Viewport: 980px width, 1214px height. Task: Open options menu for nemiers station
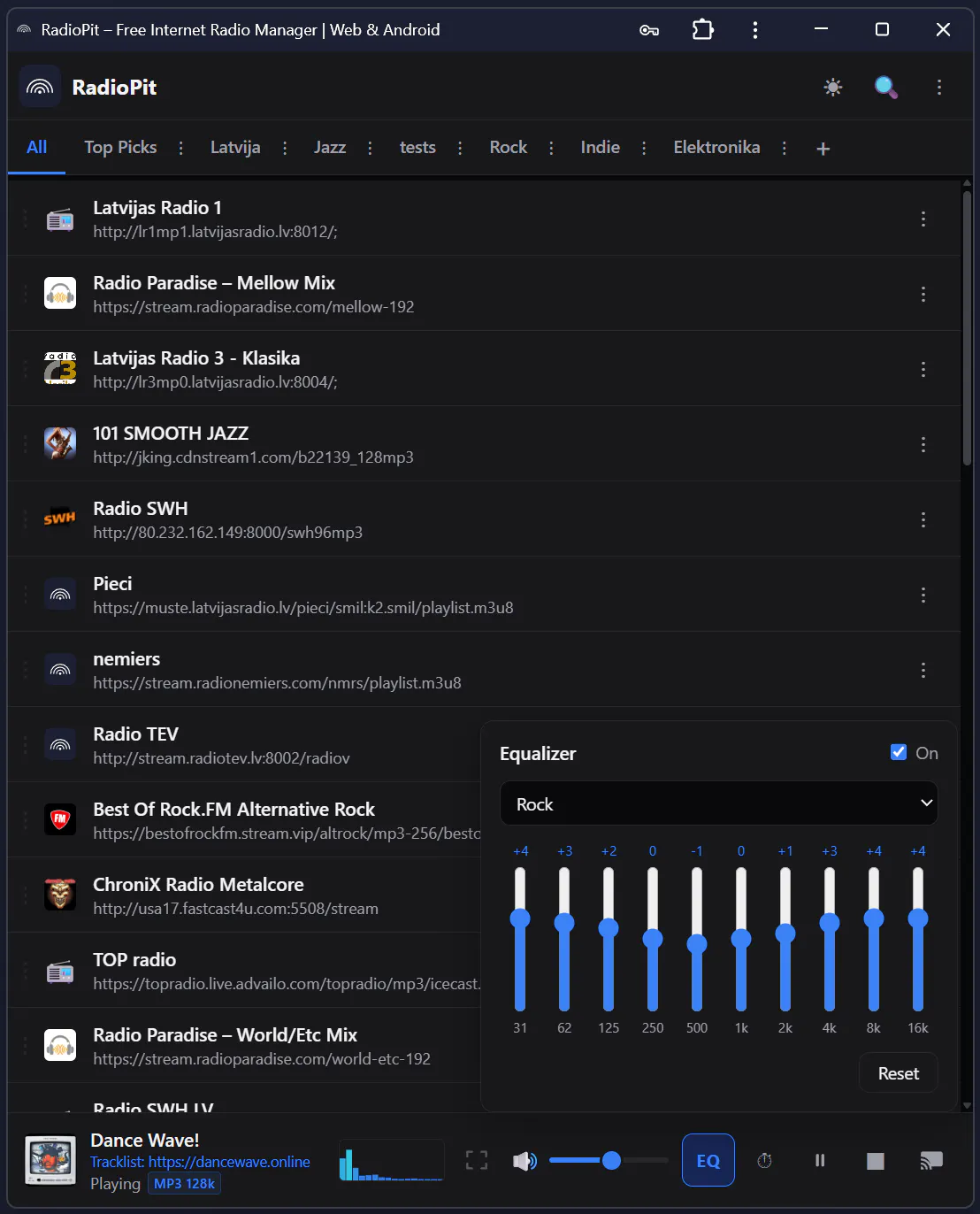click(923, 670)
